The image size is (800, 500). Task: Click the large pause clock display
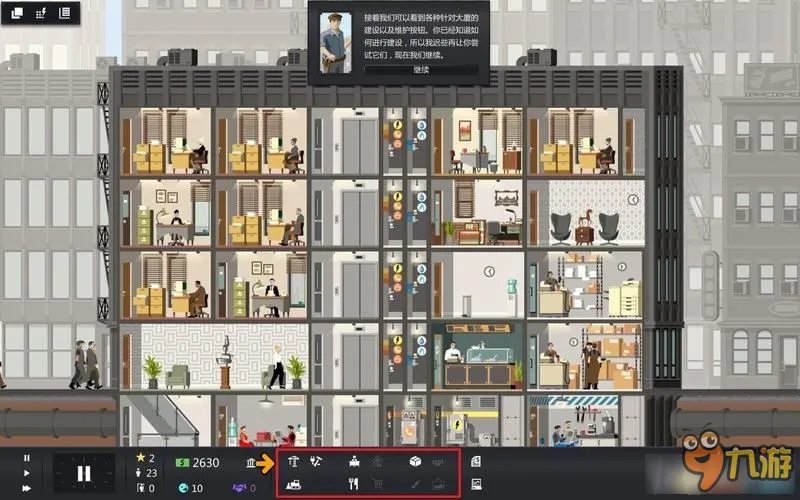pos(84,473)
